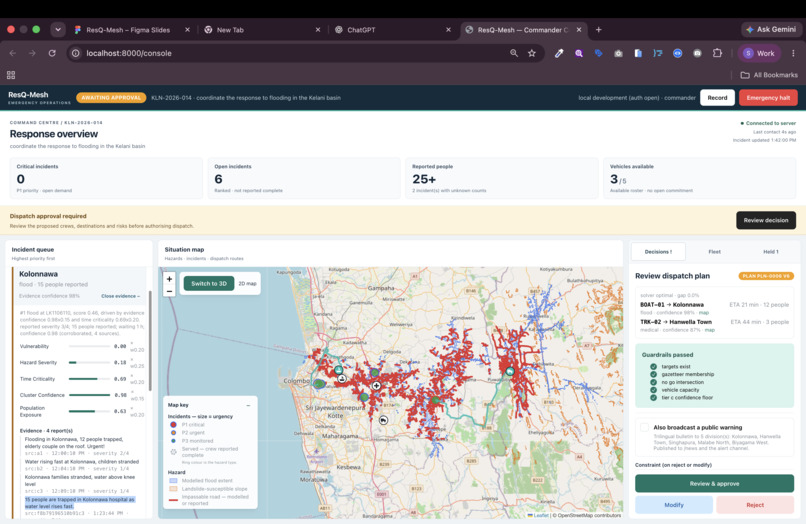
Task: Open the tab search dropdown chevron
Action: pyautogui.click(x=58, y=30)
